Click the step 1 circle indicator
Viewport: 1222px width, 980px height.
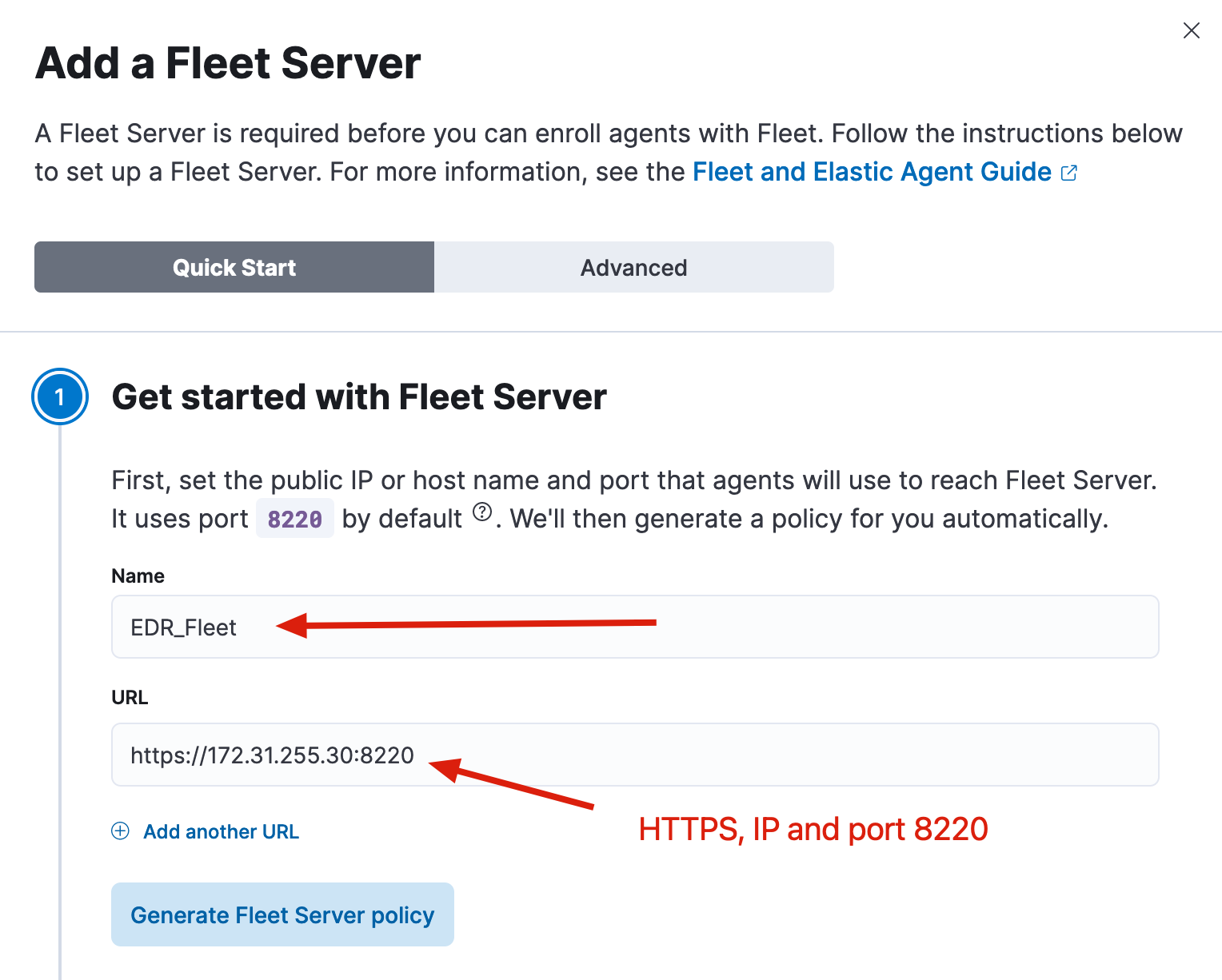point(60,396)
